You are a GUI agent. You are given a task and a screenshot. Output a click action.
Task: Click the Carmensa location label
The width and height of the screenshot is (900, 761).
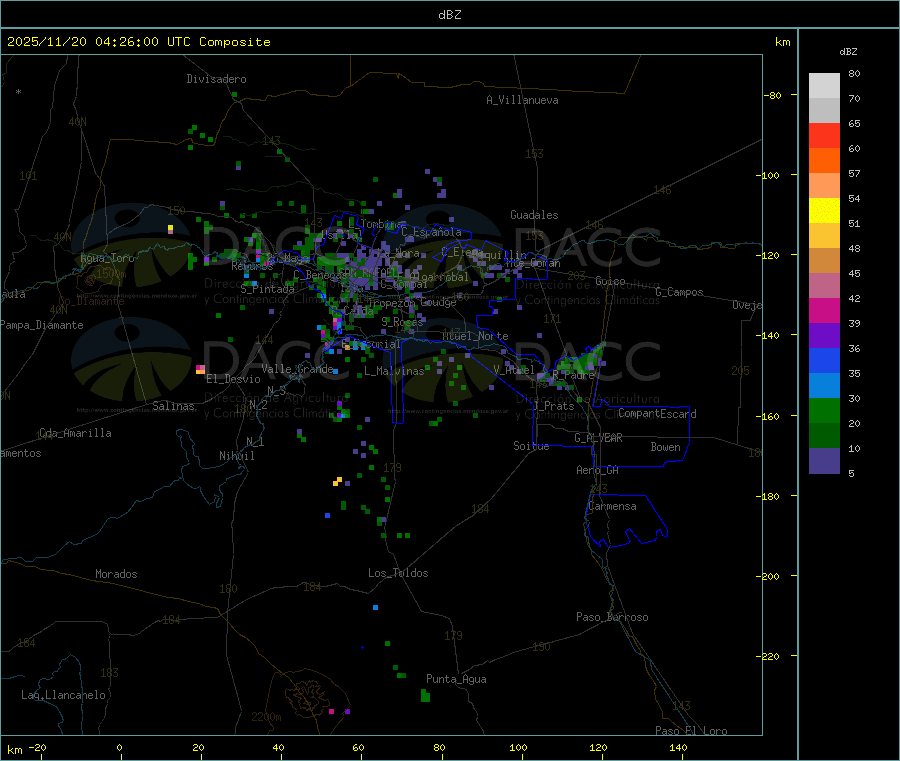pos(612,506)
